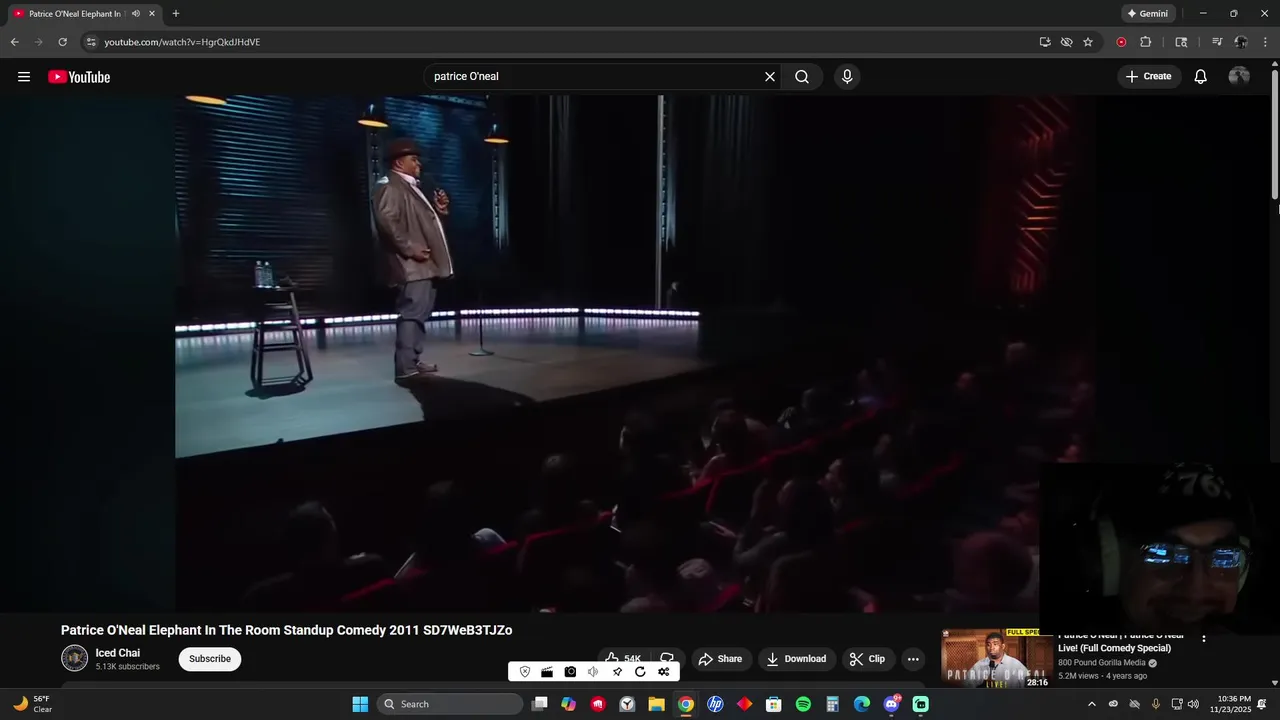The width and height of the screenshot is (1280, 720).
Task: Click the clapperboard icon in floating toolbar
Action: pyautogui.click(x=547, y=672)
